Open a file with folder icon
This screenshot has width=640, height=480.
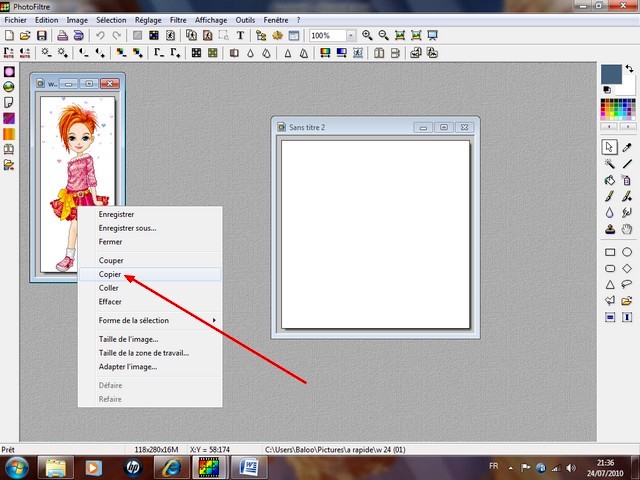25,36
